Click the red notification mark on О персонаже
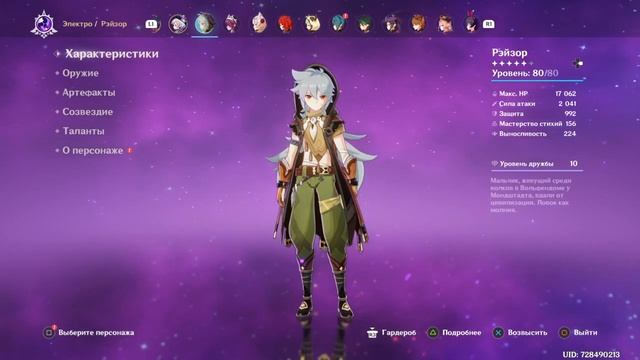The image size is (640, 360). click(x=129, y=150)
